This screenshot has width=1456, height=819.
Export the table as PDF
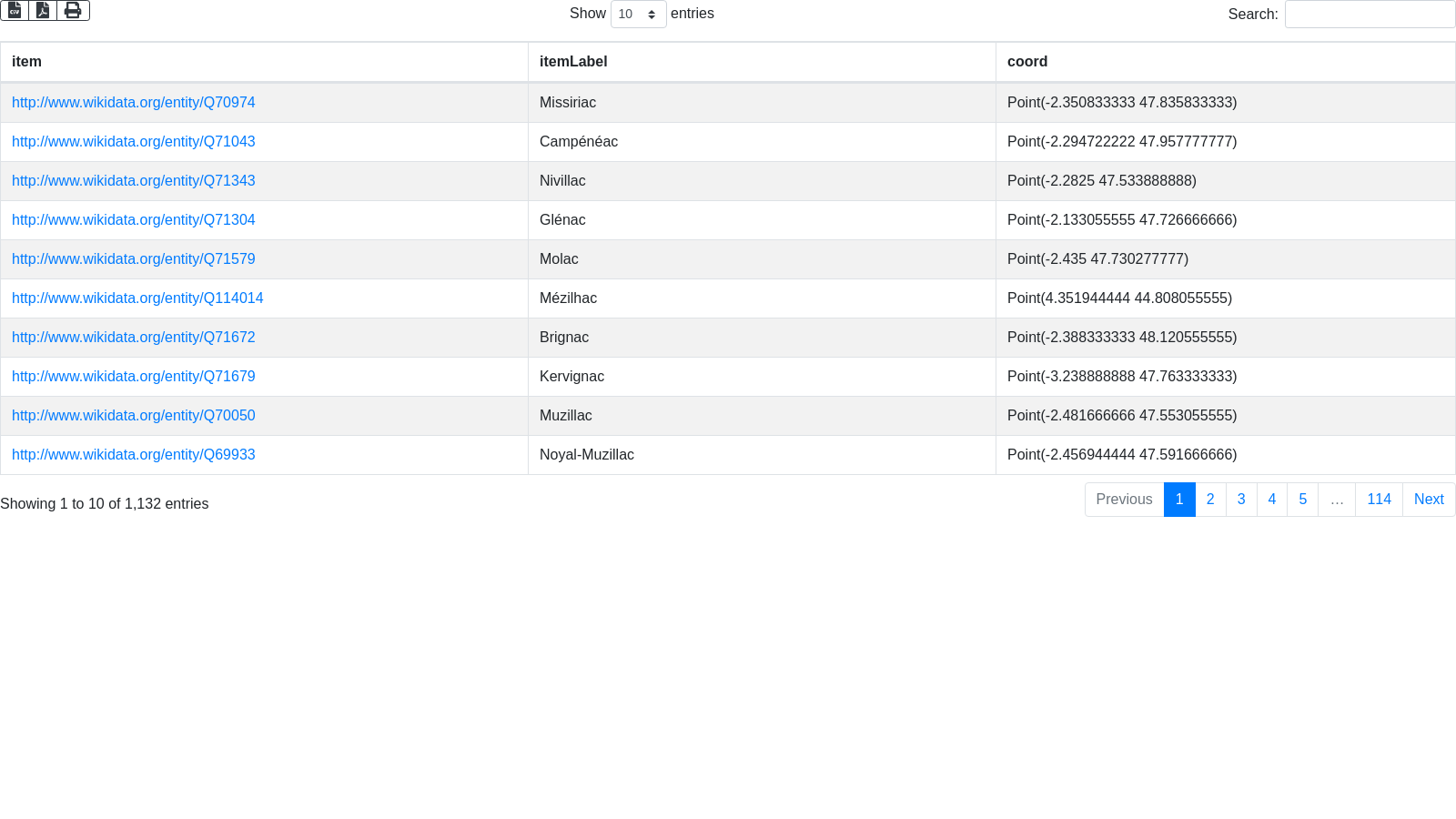click(x=43, y=10)
